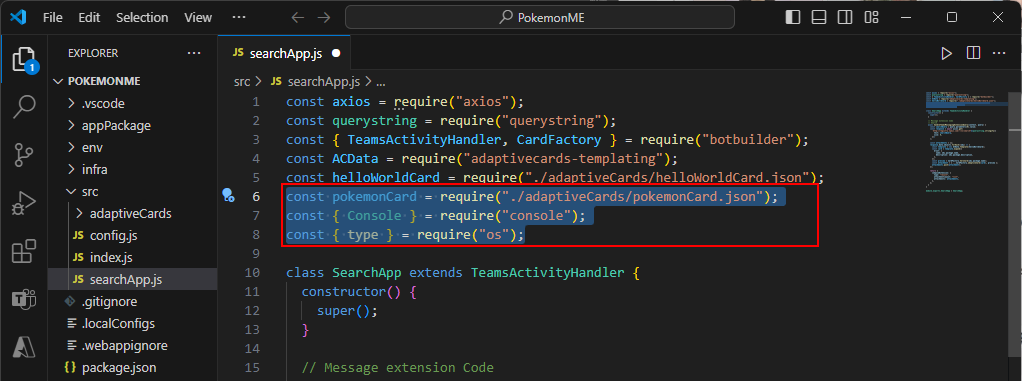Viewport: 1022px width, 381px height.
Task: Click the PokemonME search command center
Action: [x=540, y=18]
